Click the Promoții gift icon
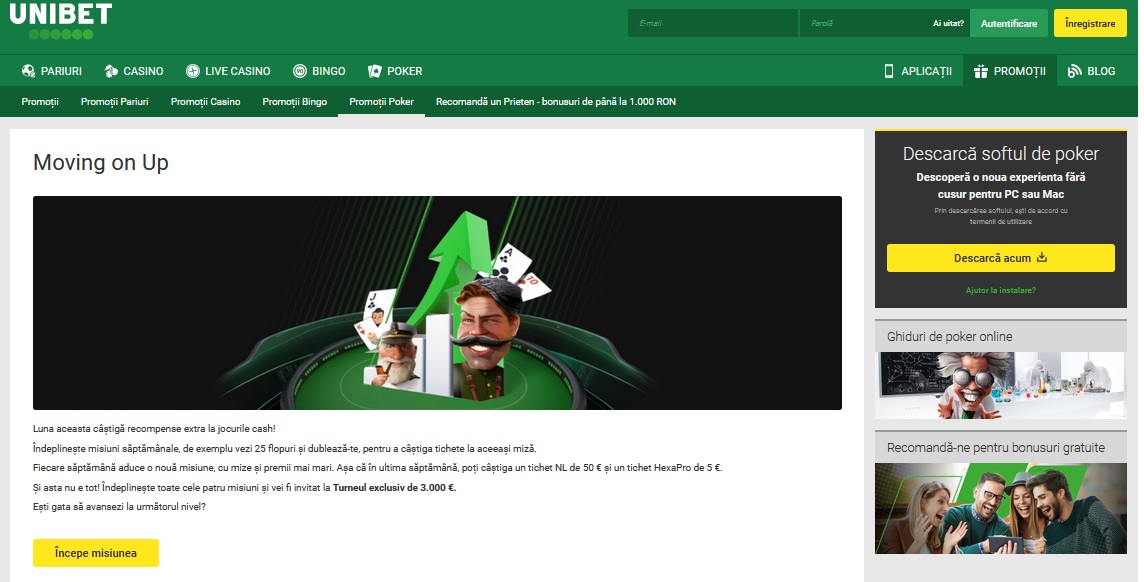1144x582 pixels. click(981, 71)
